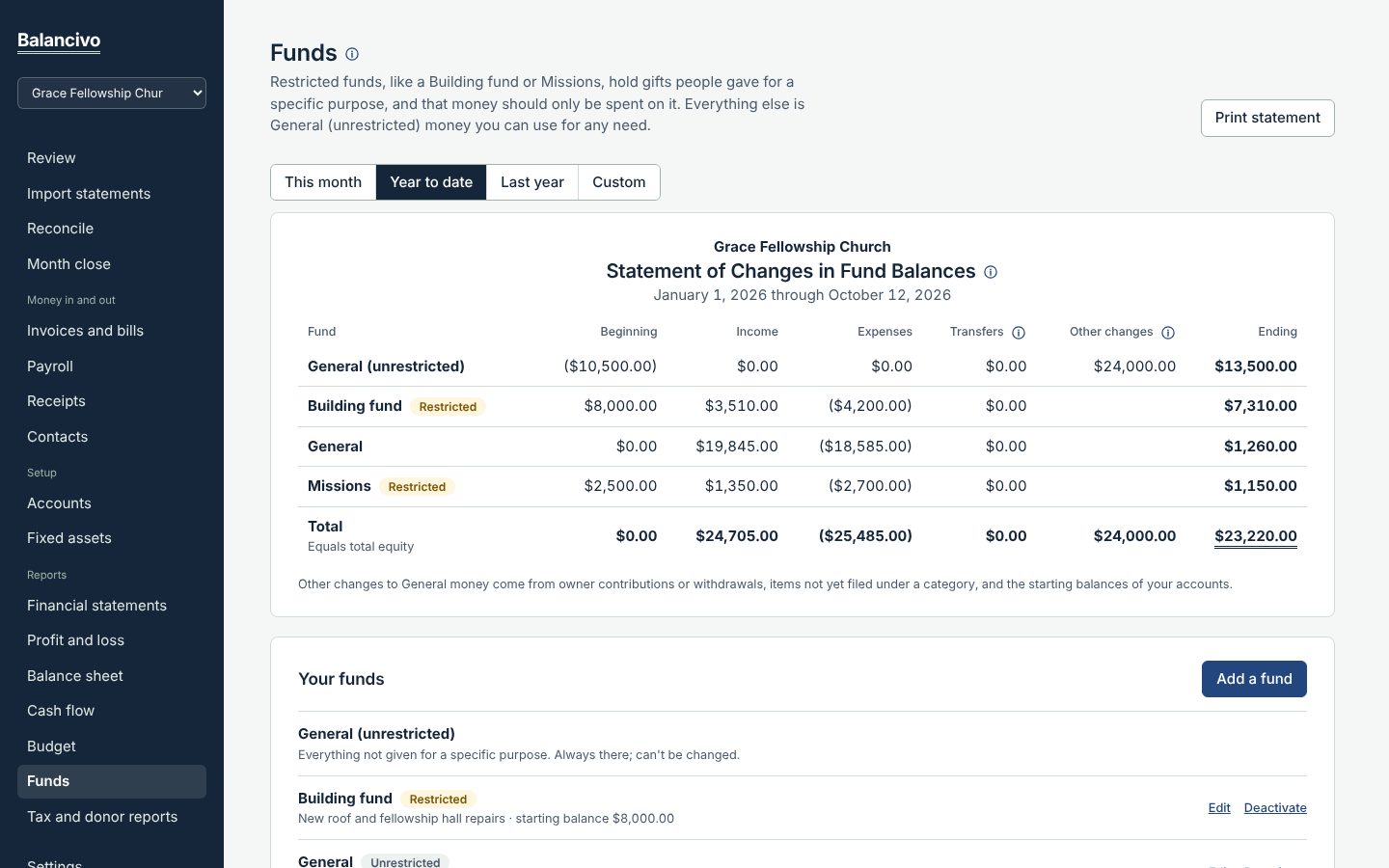Select Funds in the sidebar
This screenshot has height=868, width=1389.
point(112,781)
